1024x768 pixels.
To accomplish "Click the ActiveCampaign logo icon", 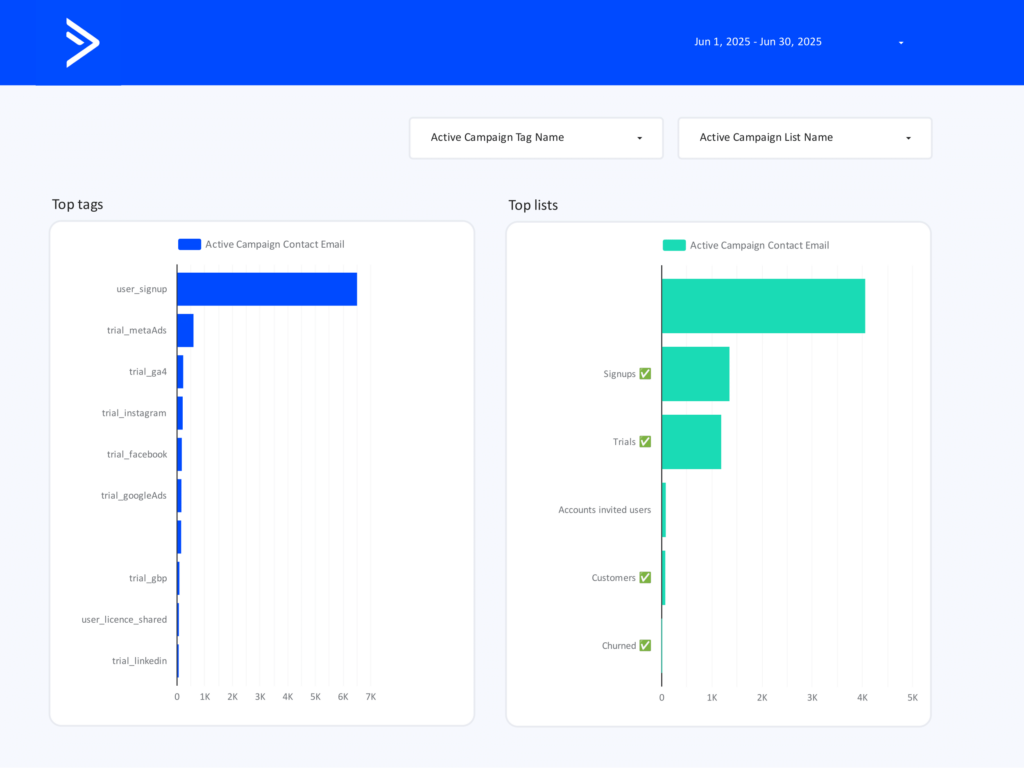I will (82, 43).
